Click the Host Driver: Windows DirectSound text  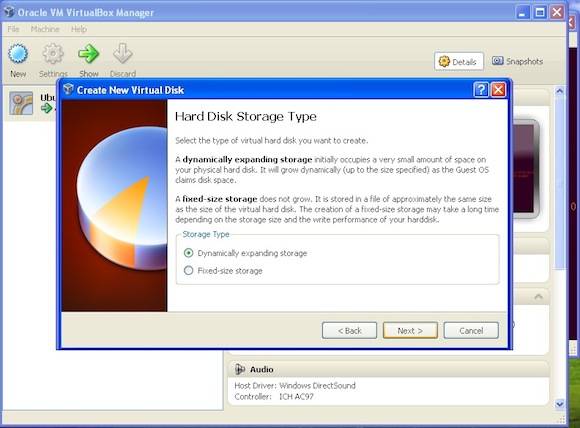(295, 385)
